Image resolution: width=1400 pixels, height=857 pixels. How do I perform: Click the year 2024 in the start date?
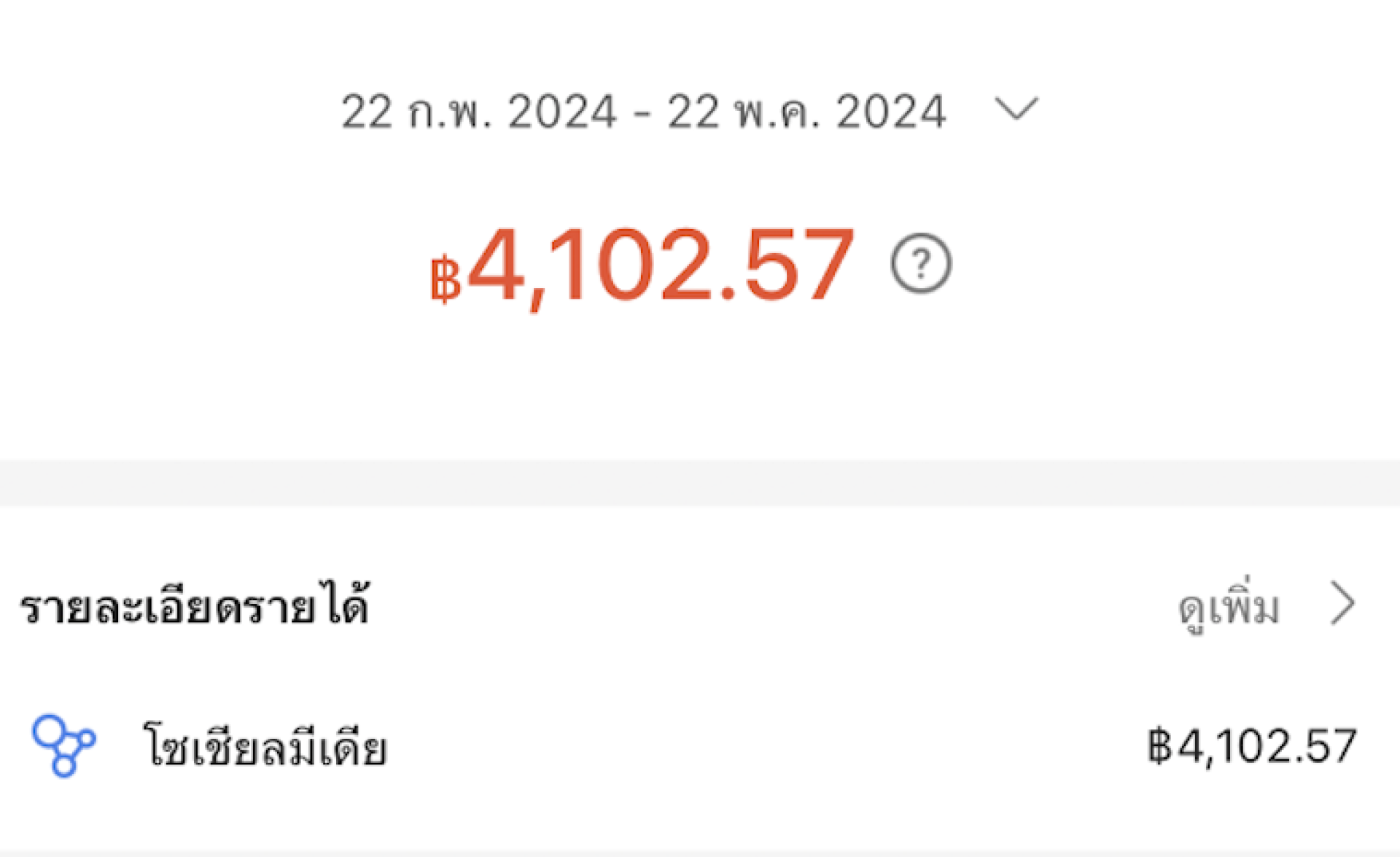click(562, 112)
